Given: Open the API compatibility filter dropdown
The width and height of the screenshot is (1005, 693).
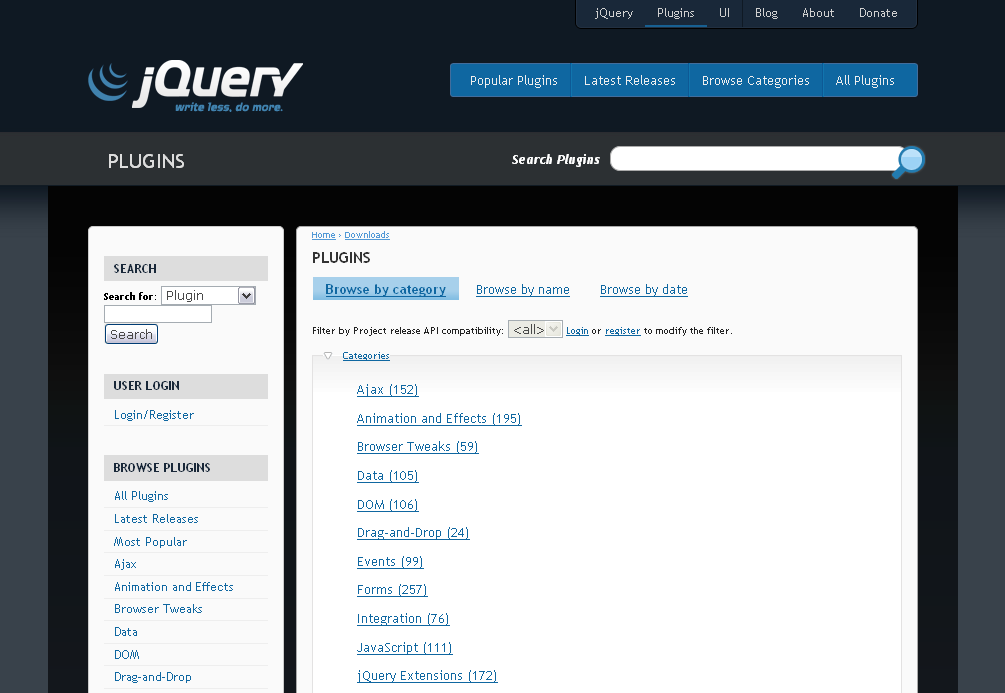Looking at the screenshot, I should 535,329.
